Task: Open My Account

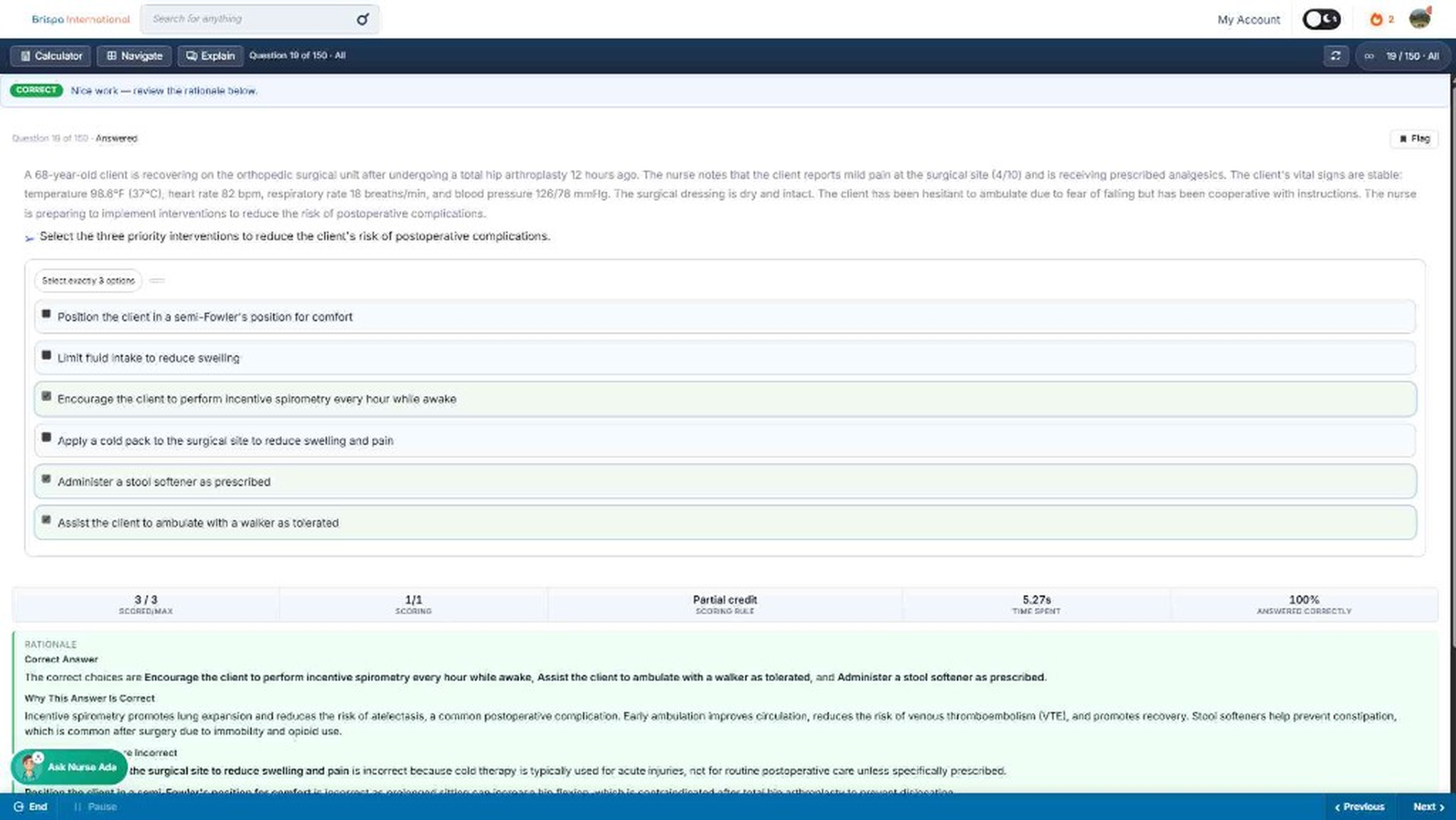Action: point(1248,20)
